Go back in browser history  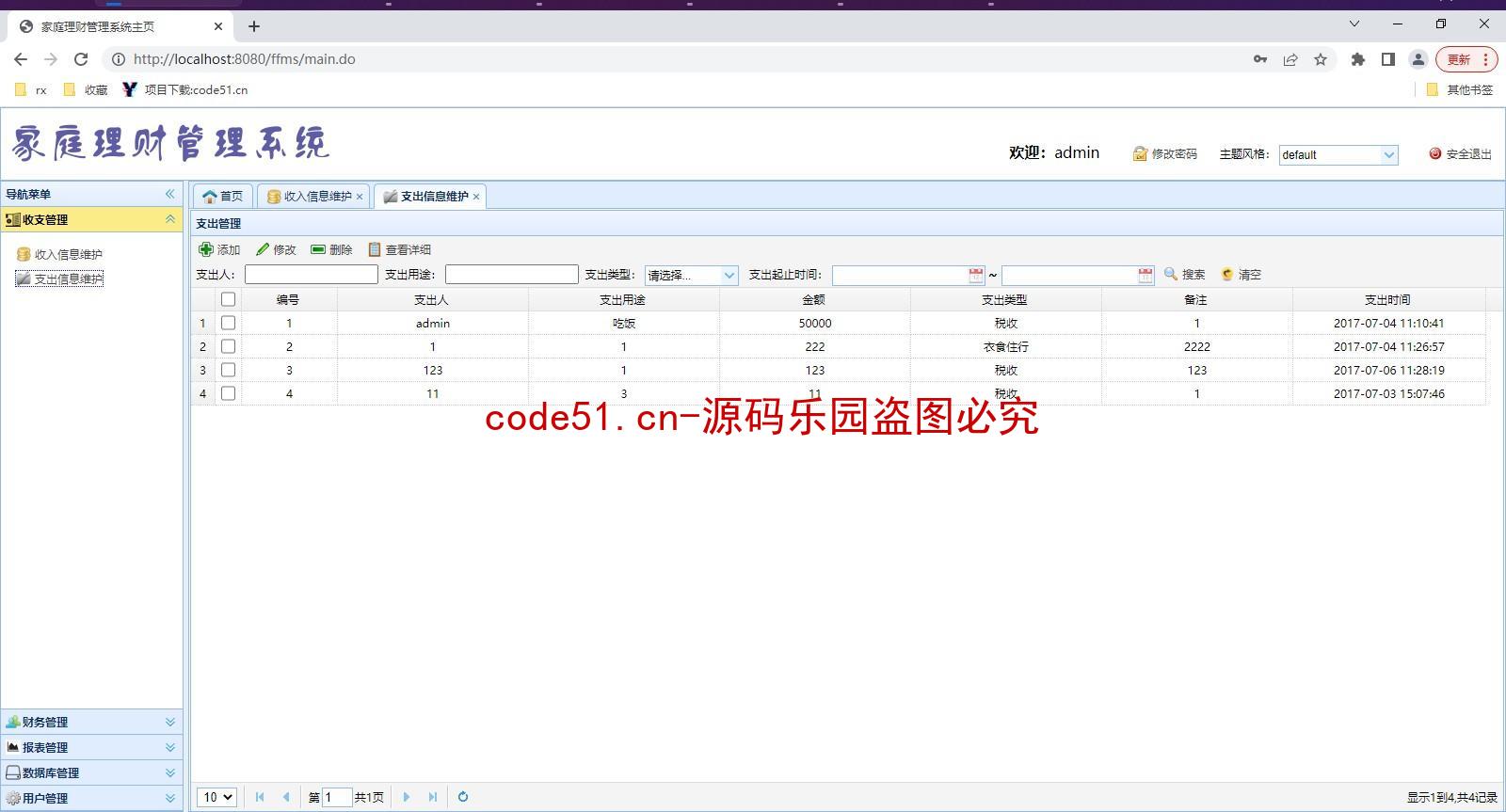click(21, 59)
